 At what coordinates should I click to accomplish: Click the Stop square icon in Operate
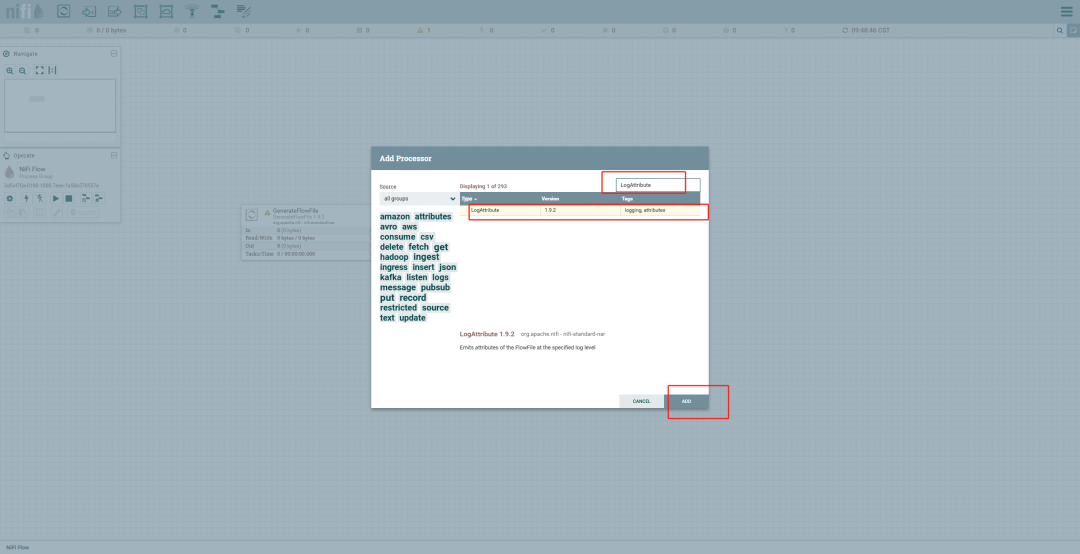pyautogui.click(x=69, y=198)
